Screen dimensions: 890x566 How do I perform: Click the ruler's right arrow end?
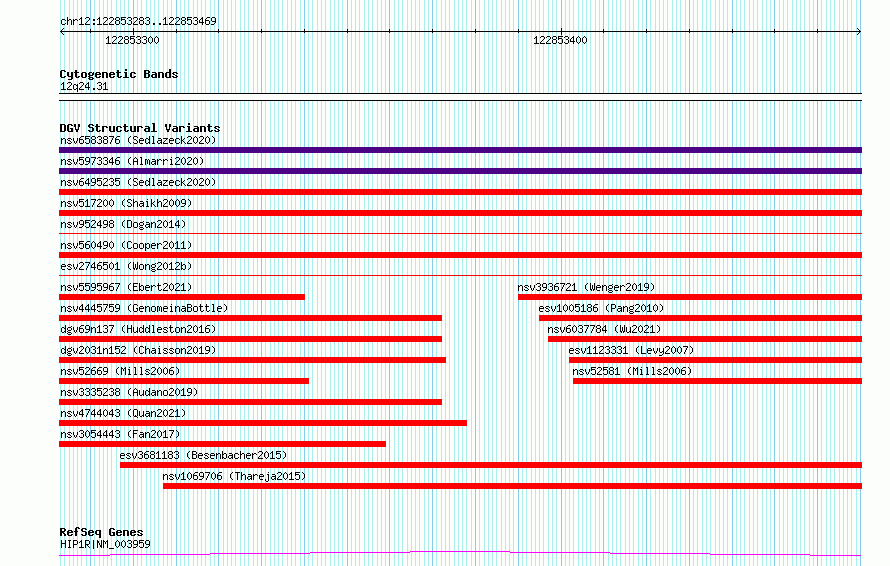click(x=859, y=31)
